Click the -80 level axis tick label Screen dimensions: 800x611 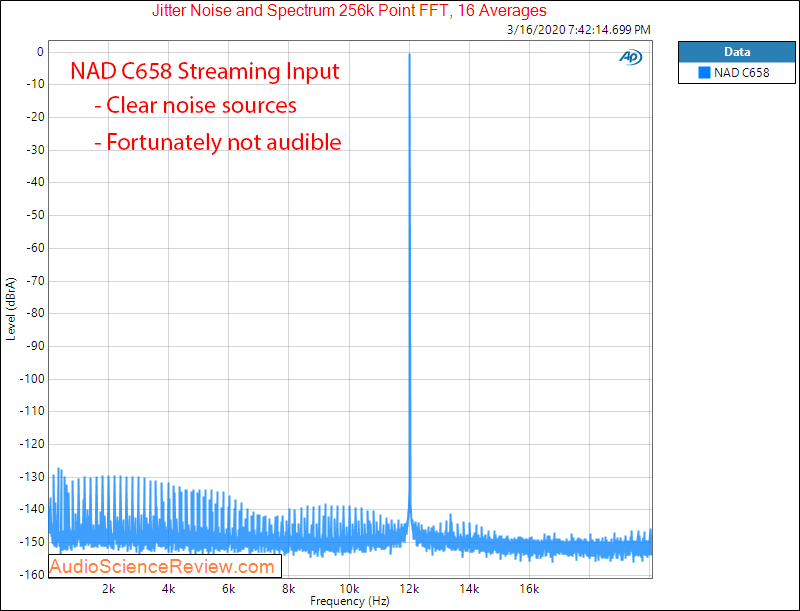click(x=35, y=313)
